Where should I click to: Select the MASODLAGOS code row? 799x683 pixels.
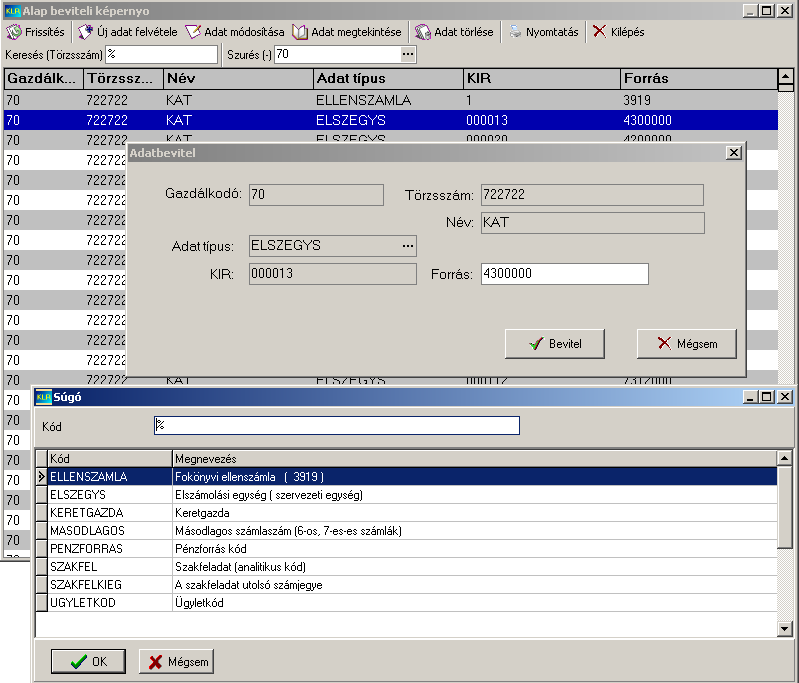coord(413,531)
